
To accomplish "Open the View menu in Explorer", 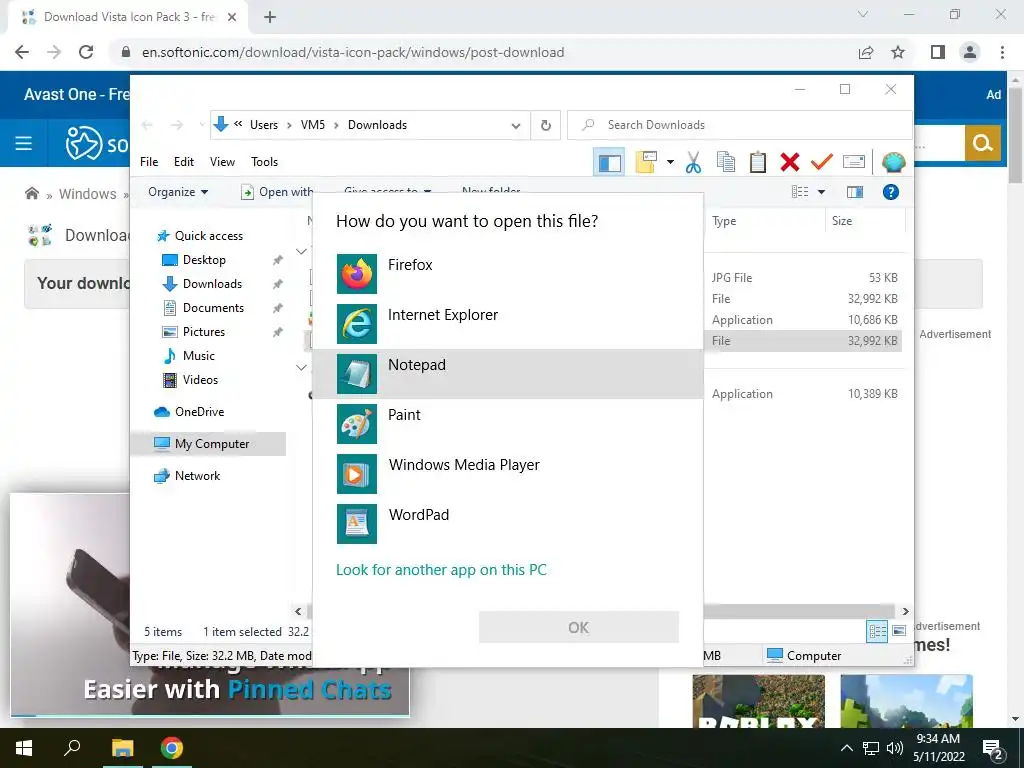I will point(222,161).
